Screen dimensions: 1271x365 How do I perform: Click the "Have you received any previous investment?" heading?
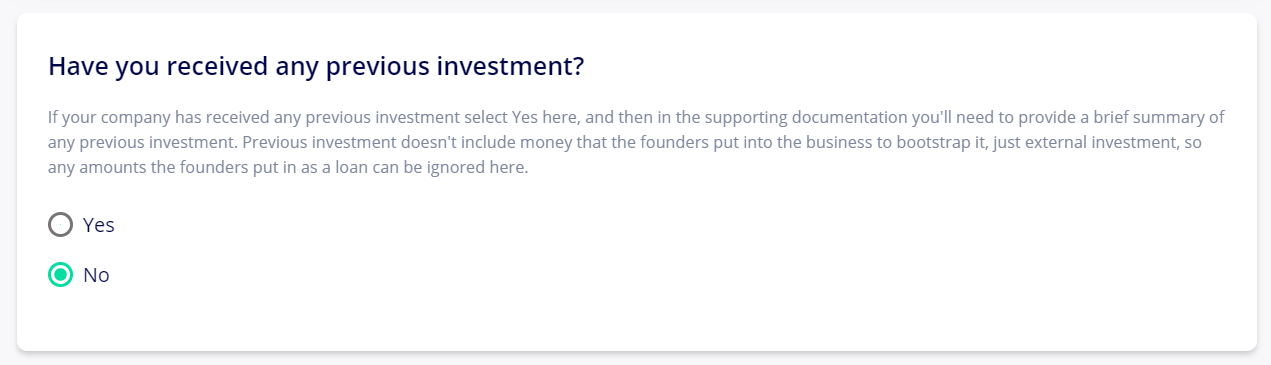point(316,67)
